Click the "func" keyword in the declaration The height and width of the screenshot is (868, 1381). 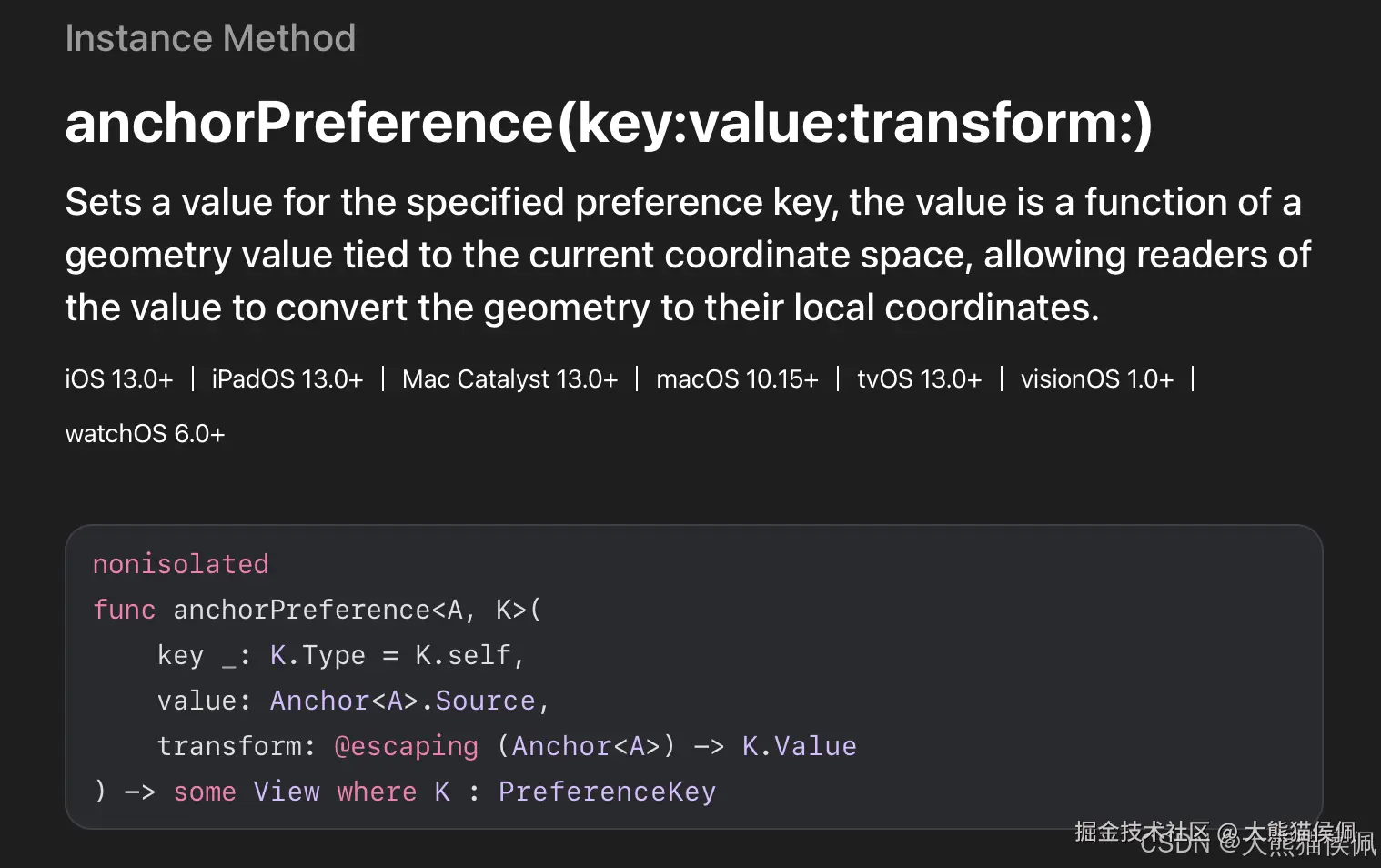pos(124,611)
